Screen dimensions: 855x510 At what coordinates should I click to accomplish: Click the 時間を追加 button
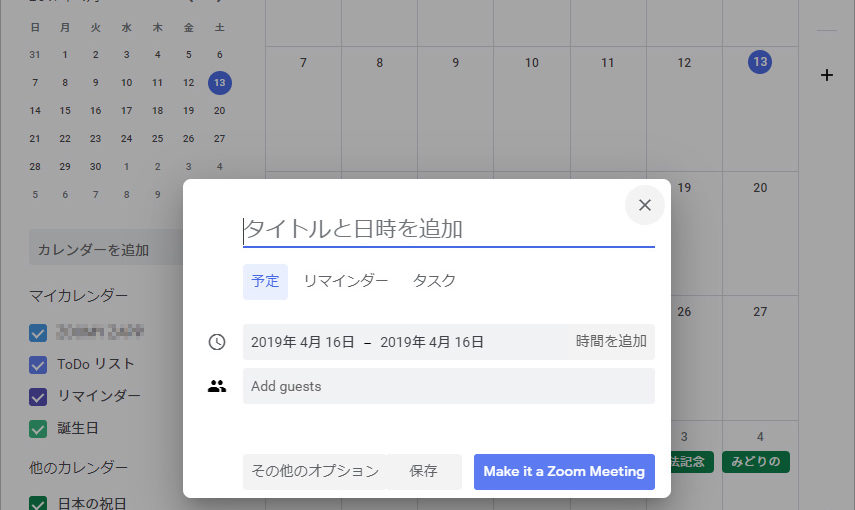pyautogui.click(x=611, y=341)
